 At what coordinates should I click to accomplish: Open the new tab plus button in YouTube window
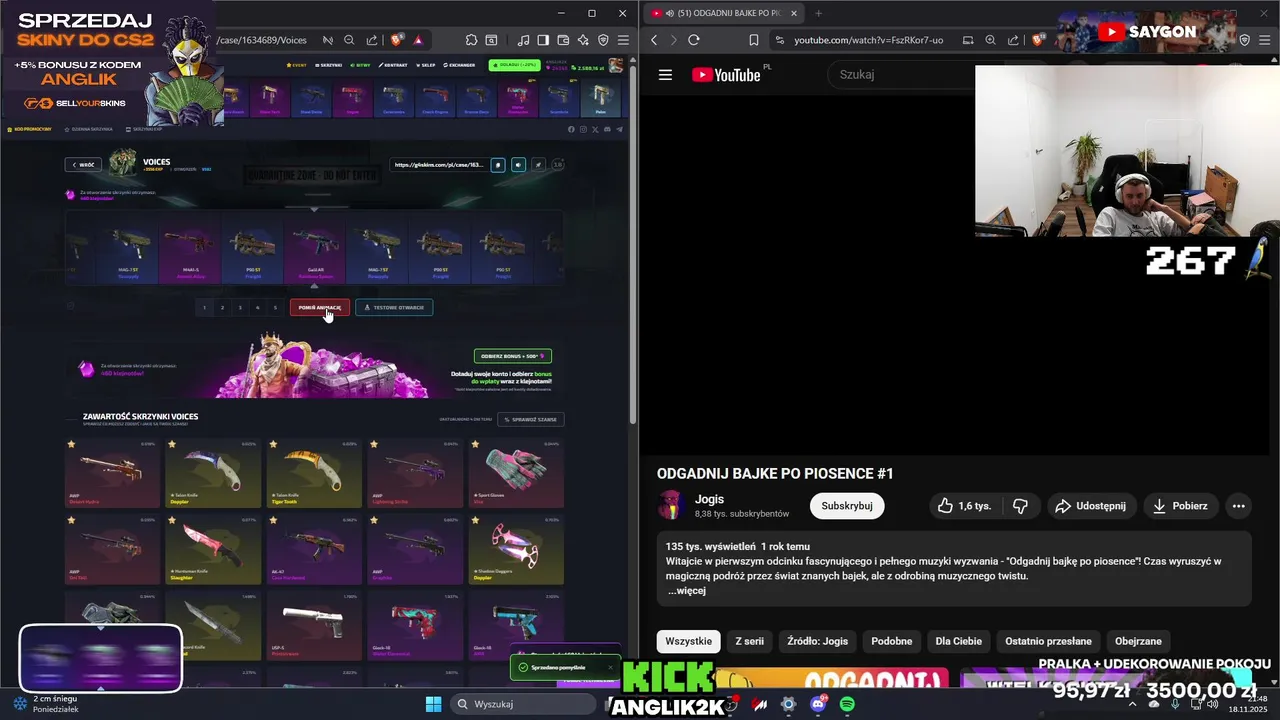pyautogui.click(x=818, y=13)
